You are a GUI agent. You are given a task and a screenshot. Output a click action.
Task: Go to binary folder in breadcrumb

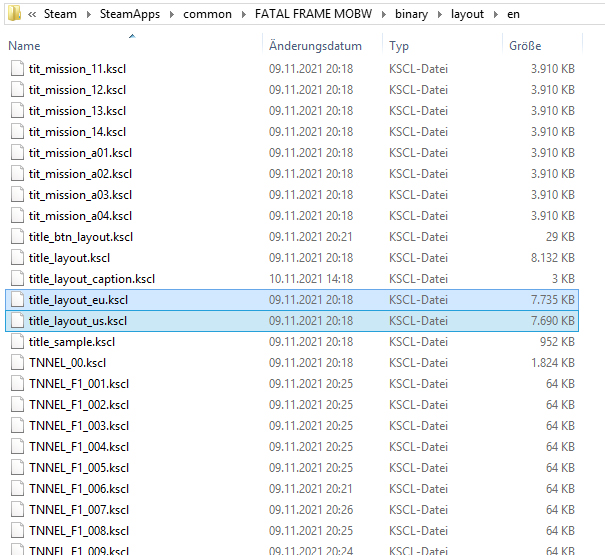tap(411, 14)
